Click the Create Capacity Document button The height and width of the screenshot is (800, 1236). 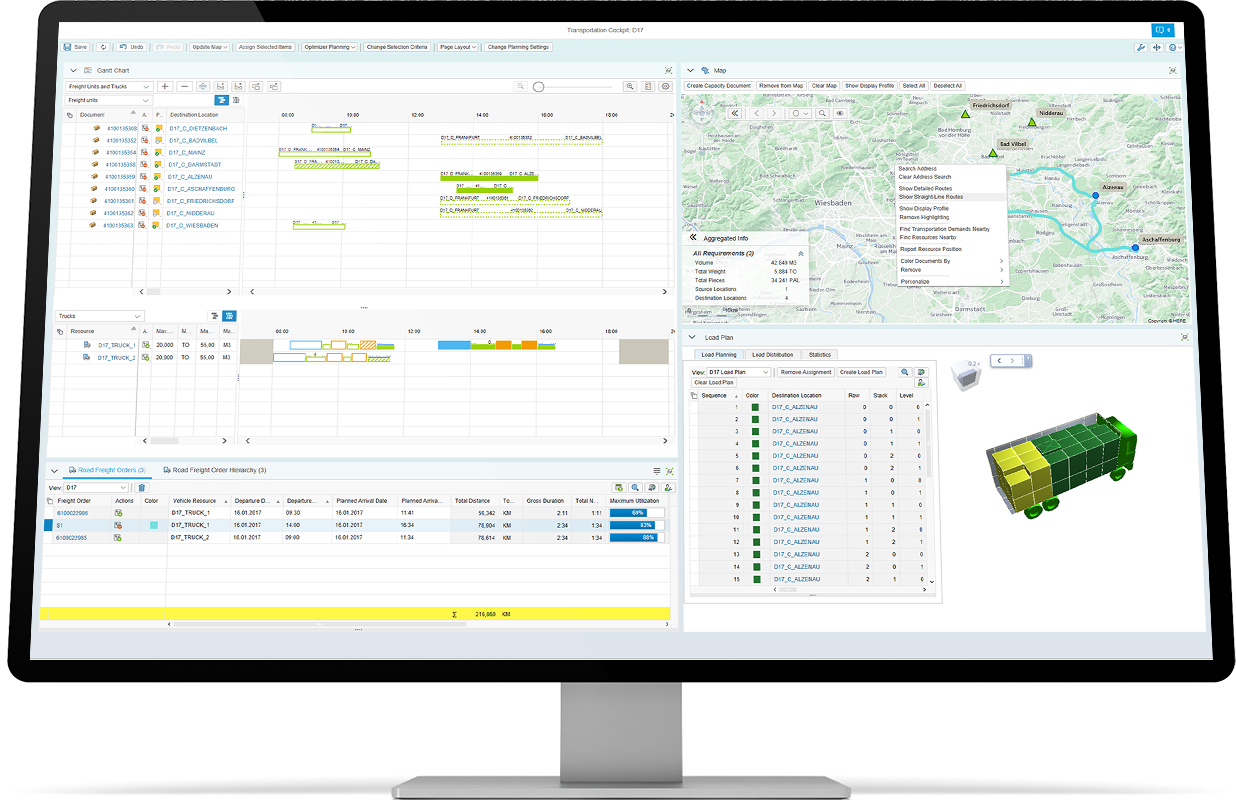[x=719, y=86]
